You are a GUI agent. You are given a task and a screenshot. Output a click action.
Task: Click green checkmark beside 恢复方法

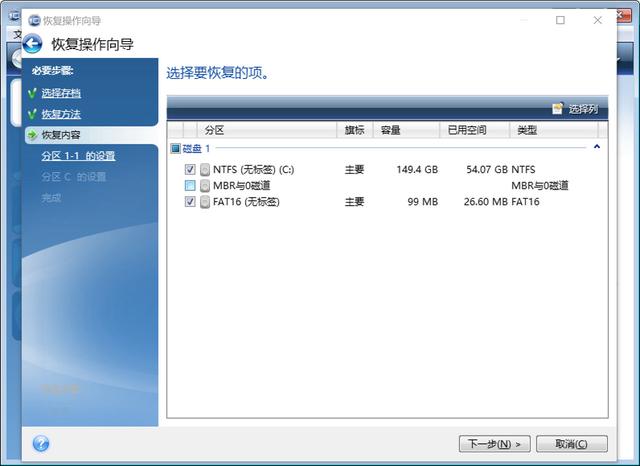[x=32, y=114]
